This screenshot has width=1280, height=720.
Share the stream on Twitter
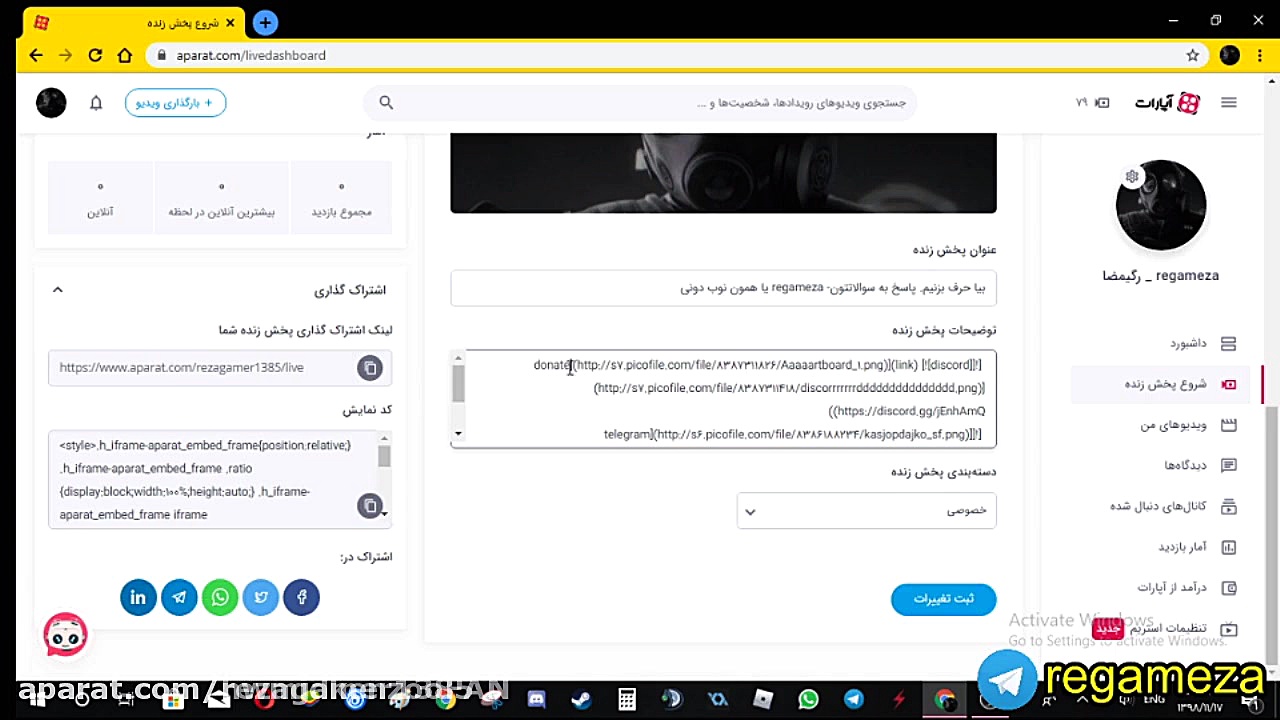click(260, 597)
